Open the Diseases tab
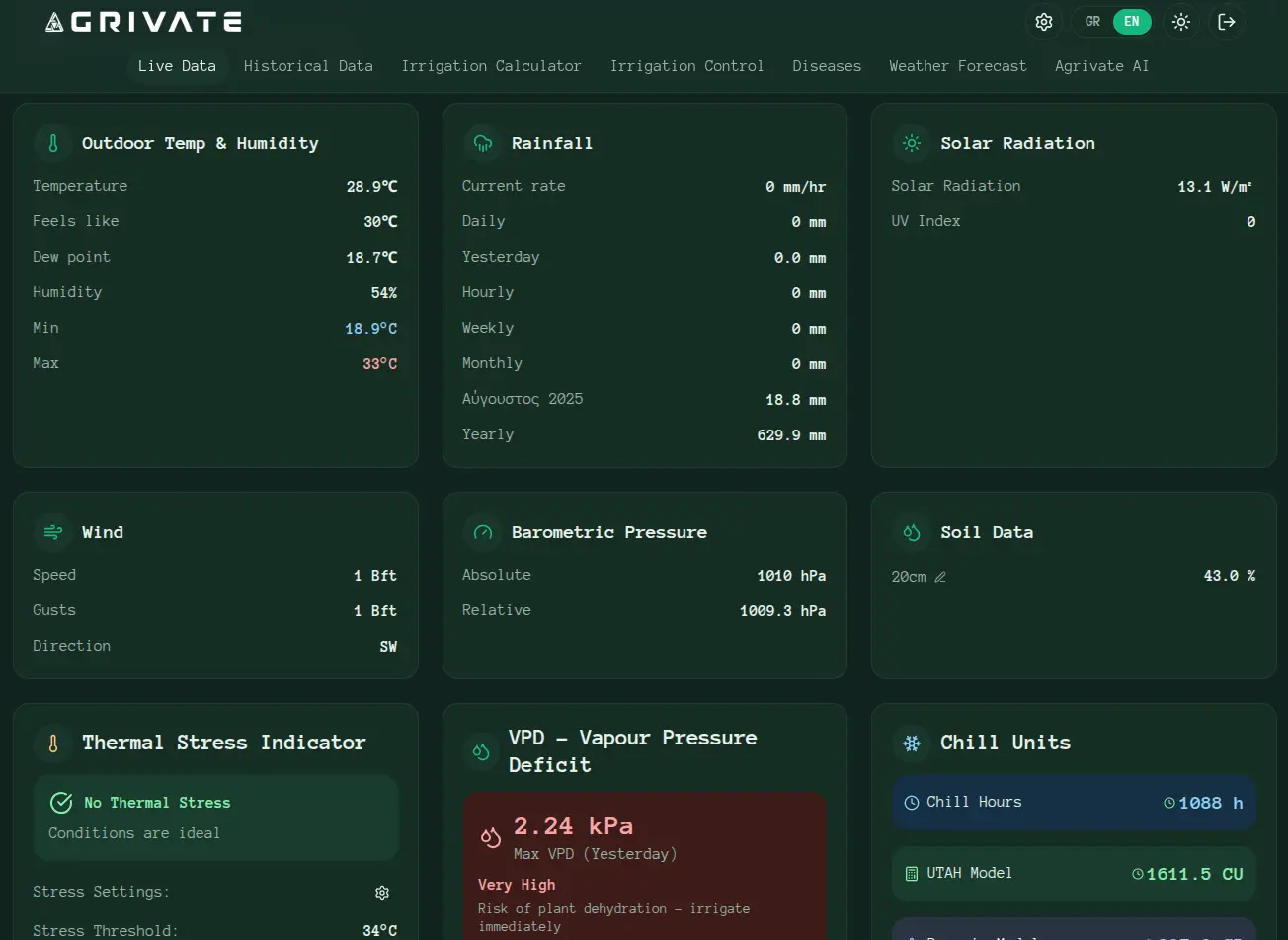 click(827, 66)
